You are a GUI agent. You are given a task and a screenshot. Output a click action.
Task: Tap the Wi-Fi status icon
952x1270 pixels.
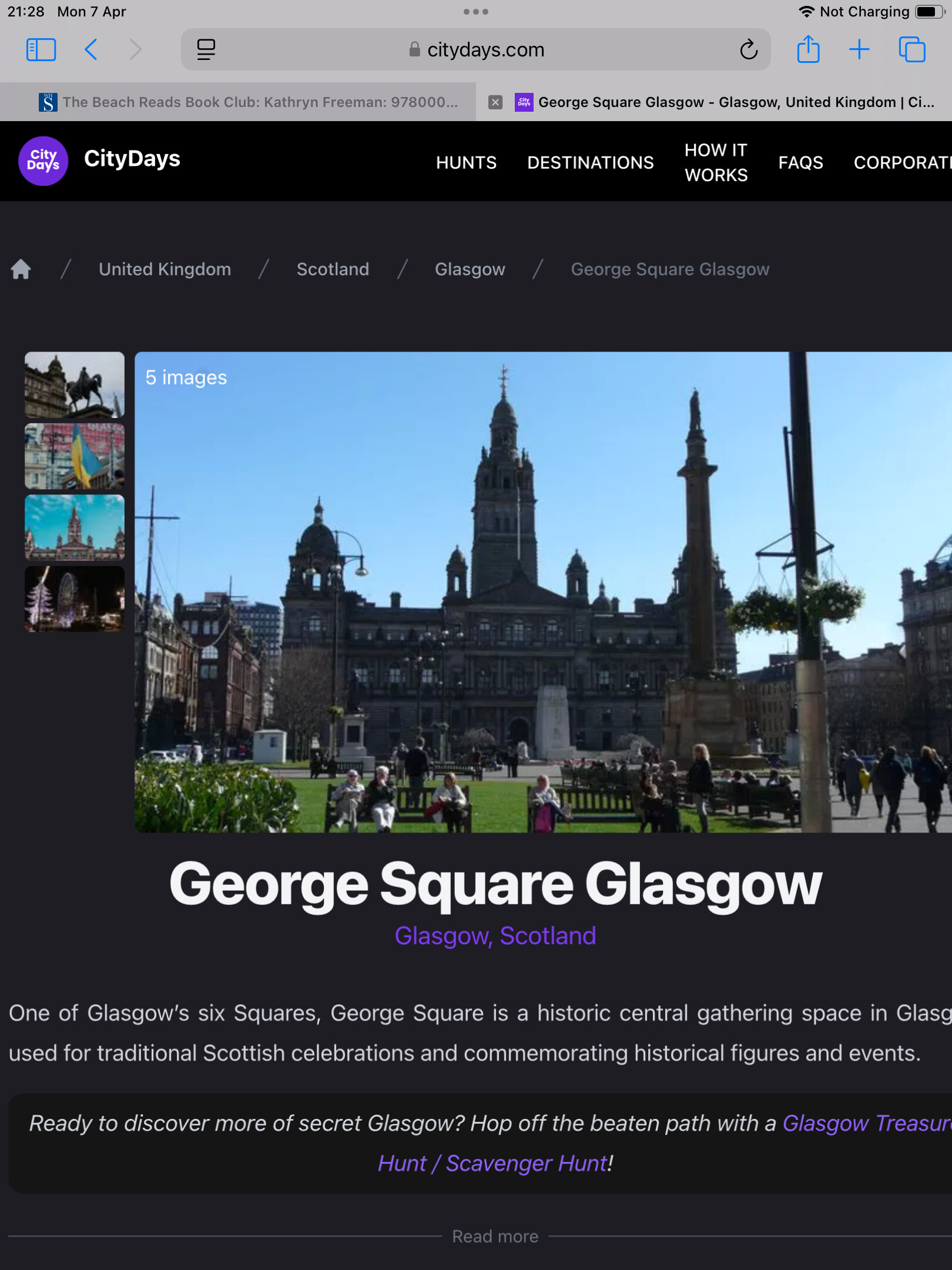point(806,12)
